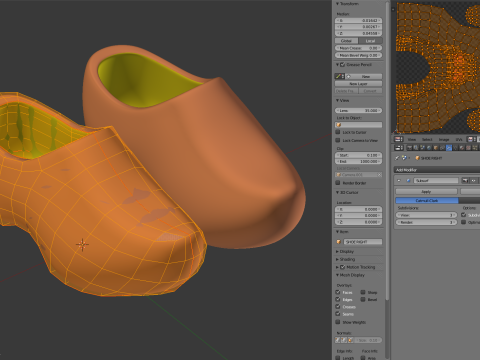This screenshot has height=360, width=480.
Task: Open the Properties editor type selector icon
Action: click(399, 148)
